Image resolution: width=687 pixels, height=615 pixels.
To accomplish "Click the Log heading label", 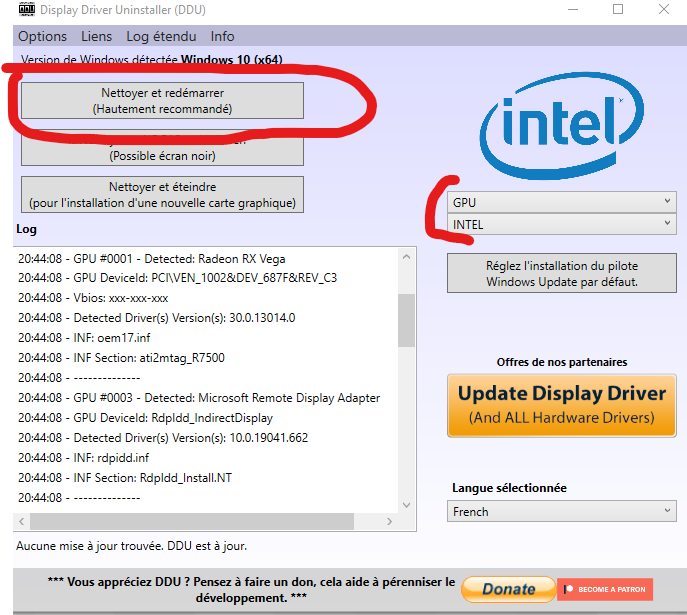I will (26, 229).
